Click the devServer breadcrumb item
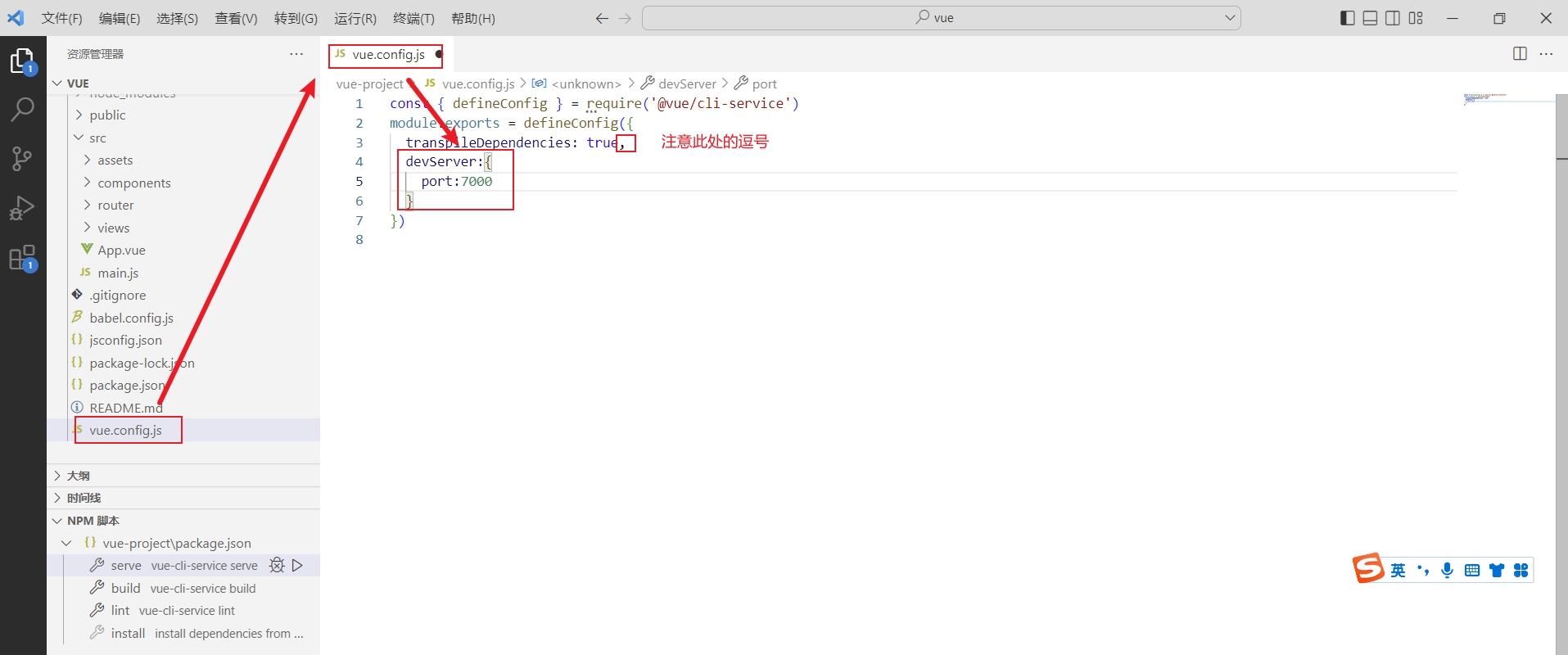The image size is (1568, 655). 687,84
